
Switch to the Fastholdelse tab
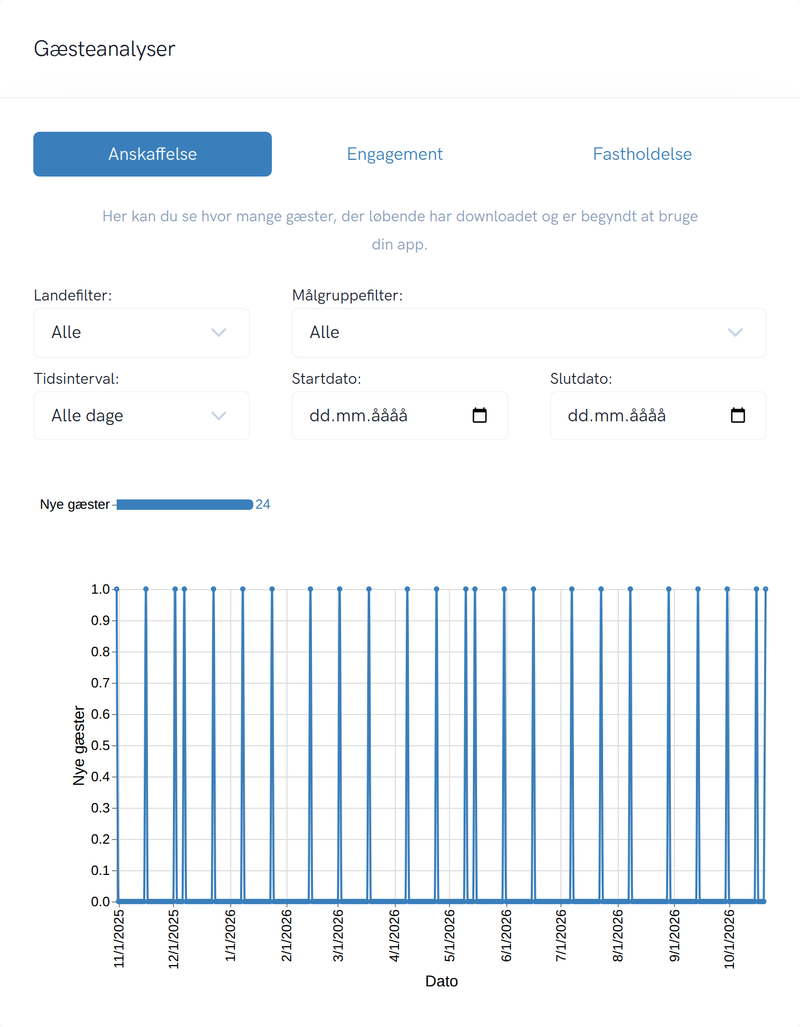coord(642,154)
